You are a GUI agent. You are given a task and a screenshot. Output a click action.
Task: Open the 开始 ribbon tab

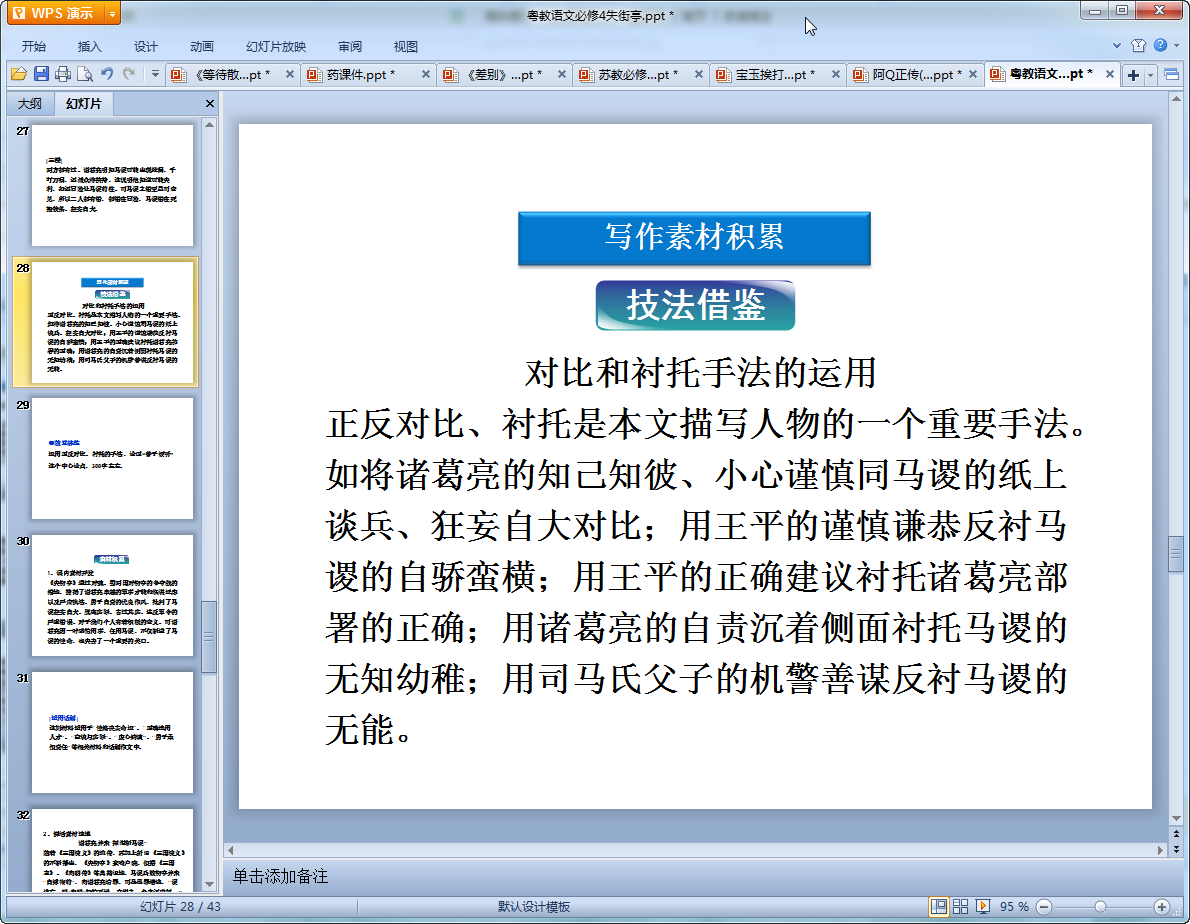[33, 46]
